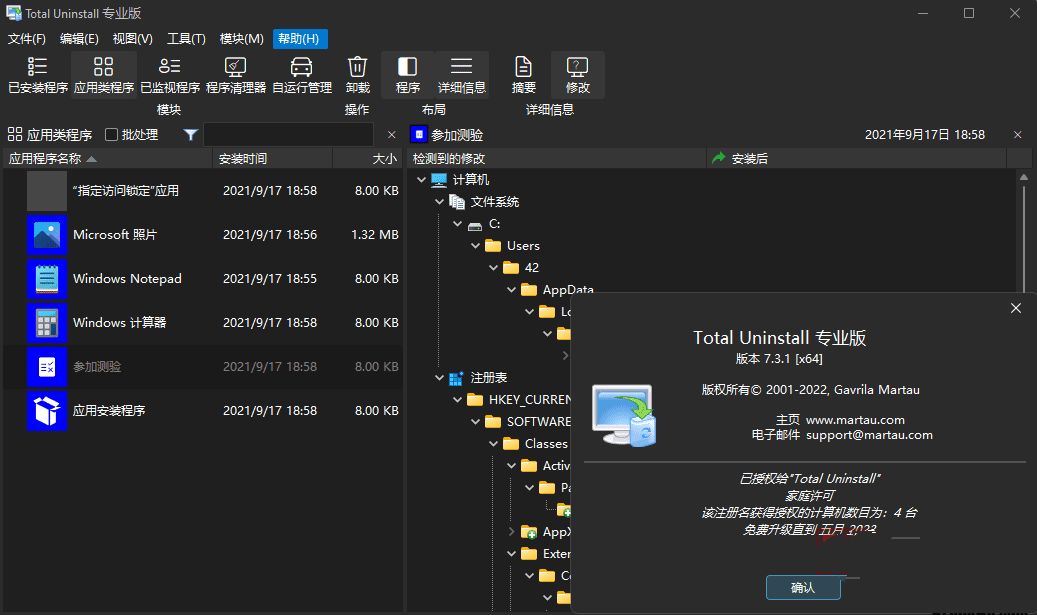Select the 已监视程序 toolbar icon
This screenshot has height=615, width=1037.
click(170, 75)
